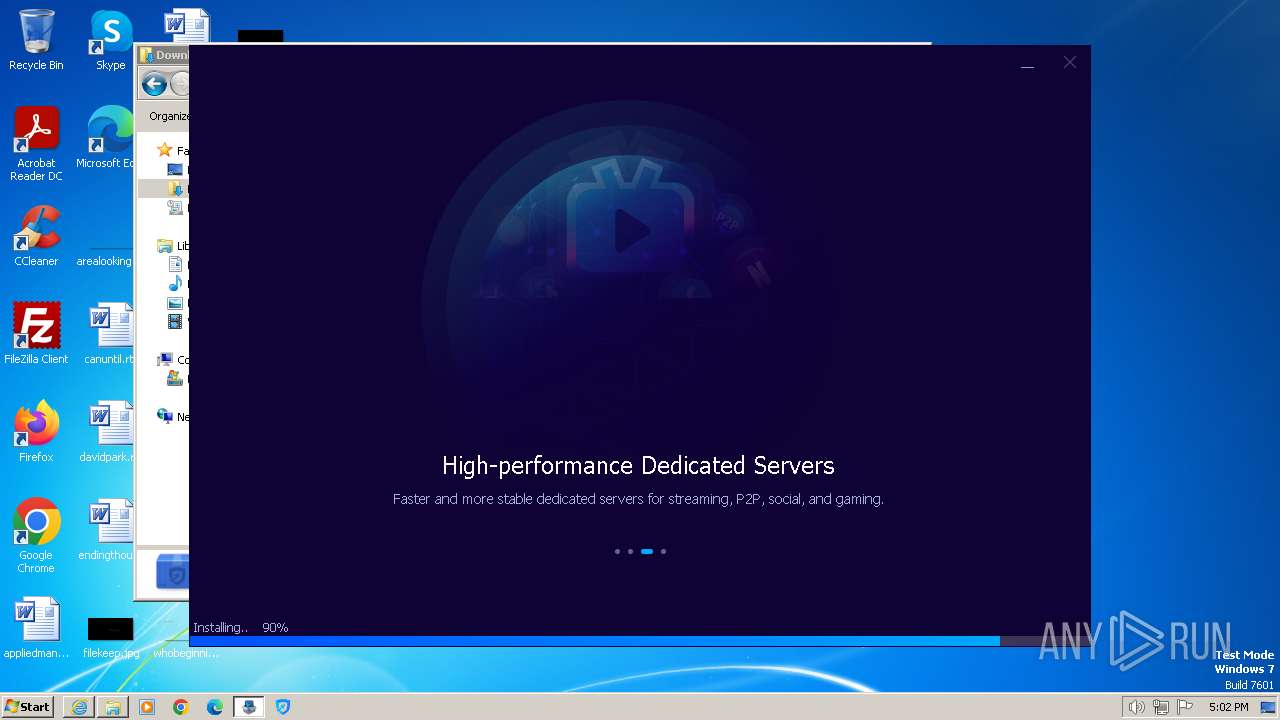Screen dimensions: 1280x720
Task: Go to the first slide dot
Action: (x=617, y=551)
